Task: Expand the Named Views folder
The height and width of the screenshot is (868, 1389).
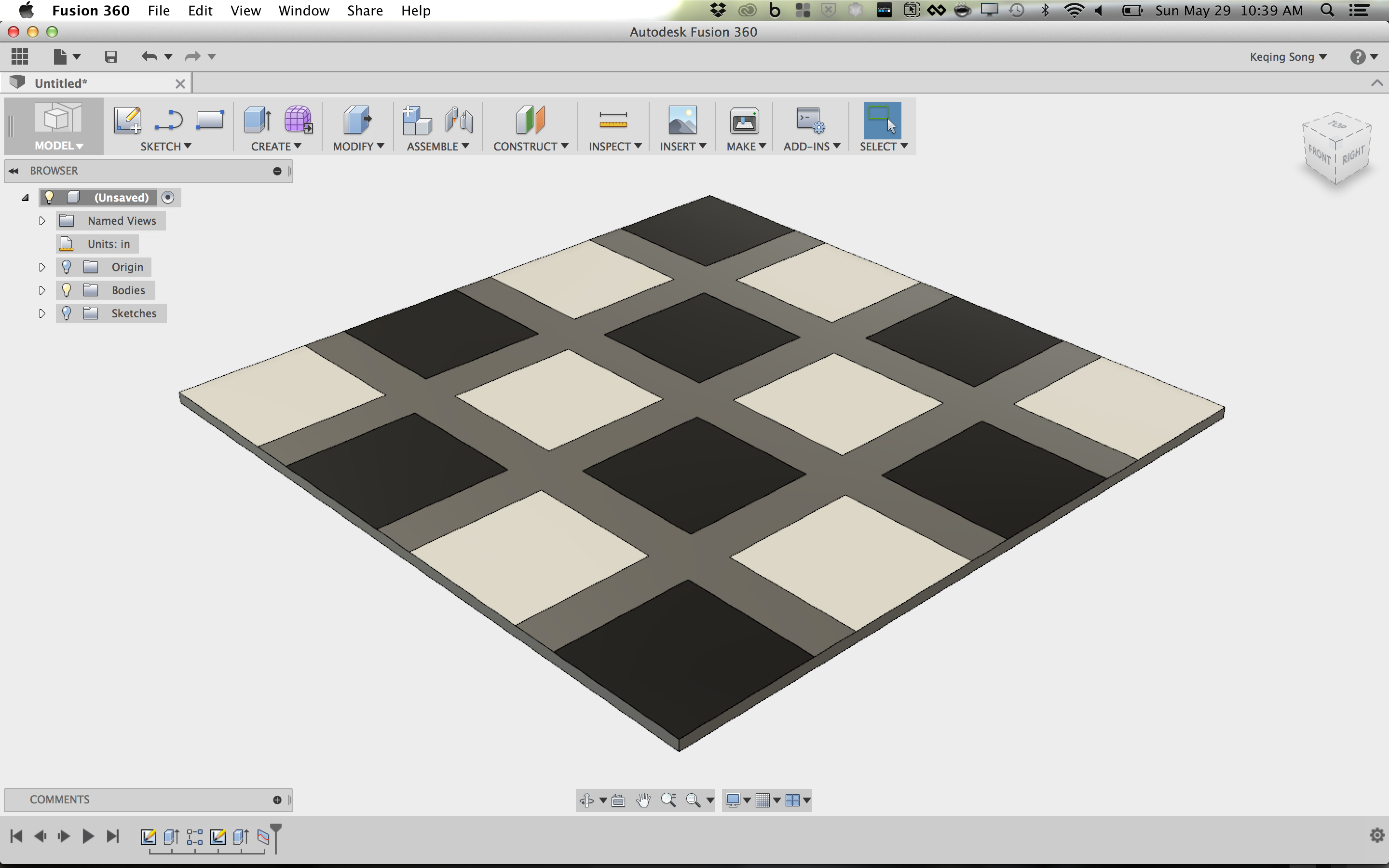Action: (x=42, y=220)
